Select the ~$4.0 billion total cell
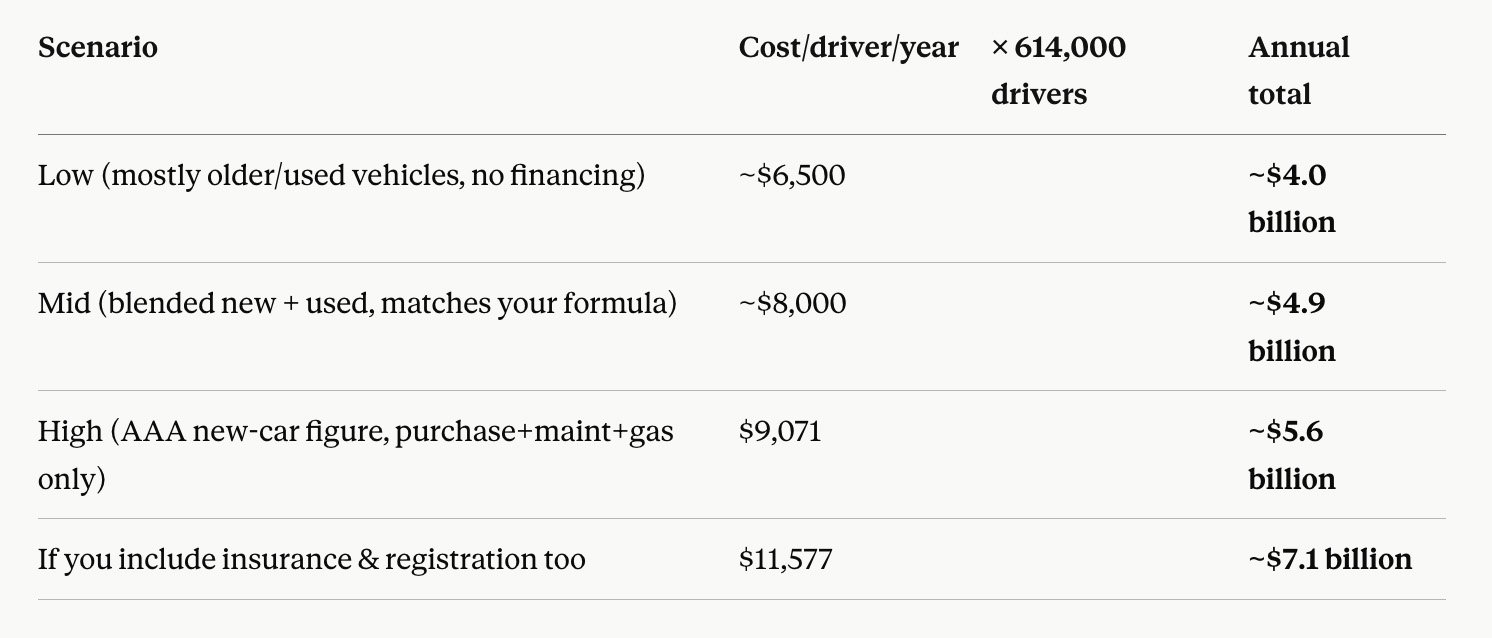The width and height of the screenshot is (1492, 638). [1291, 198]
